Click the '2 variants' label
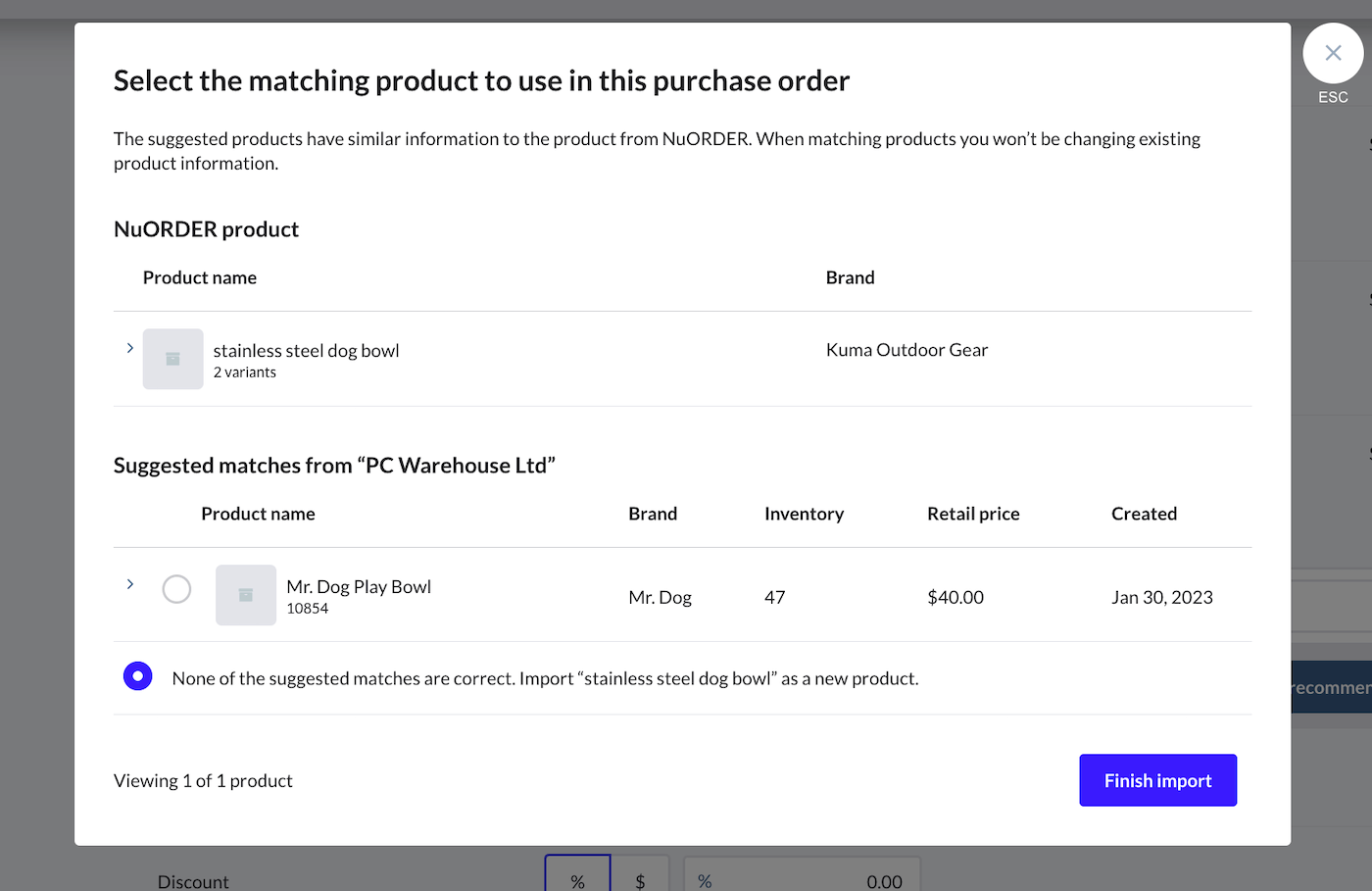 245,372
